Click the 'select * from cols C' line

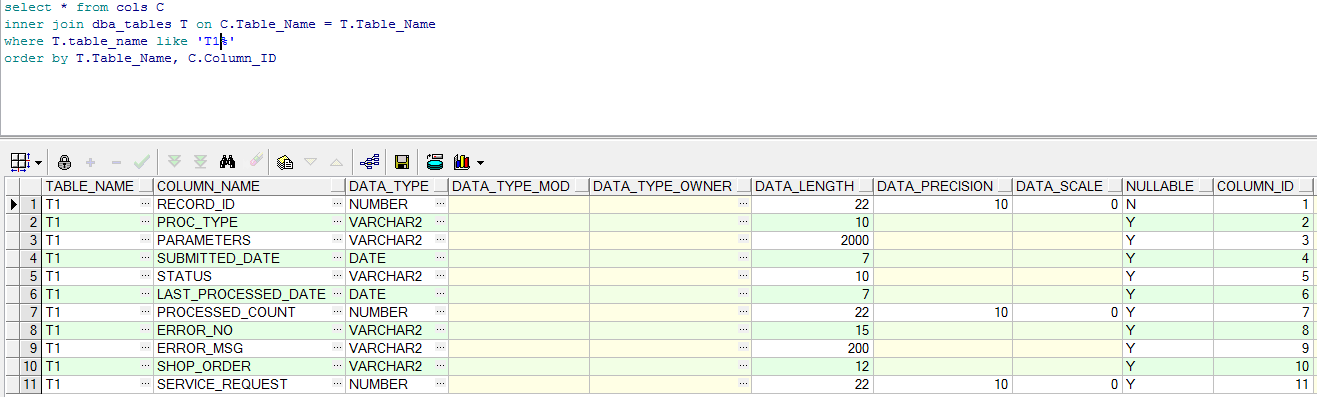[84, 7]
